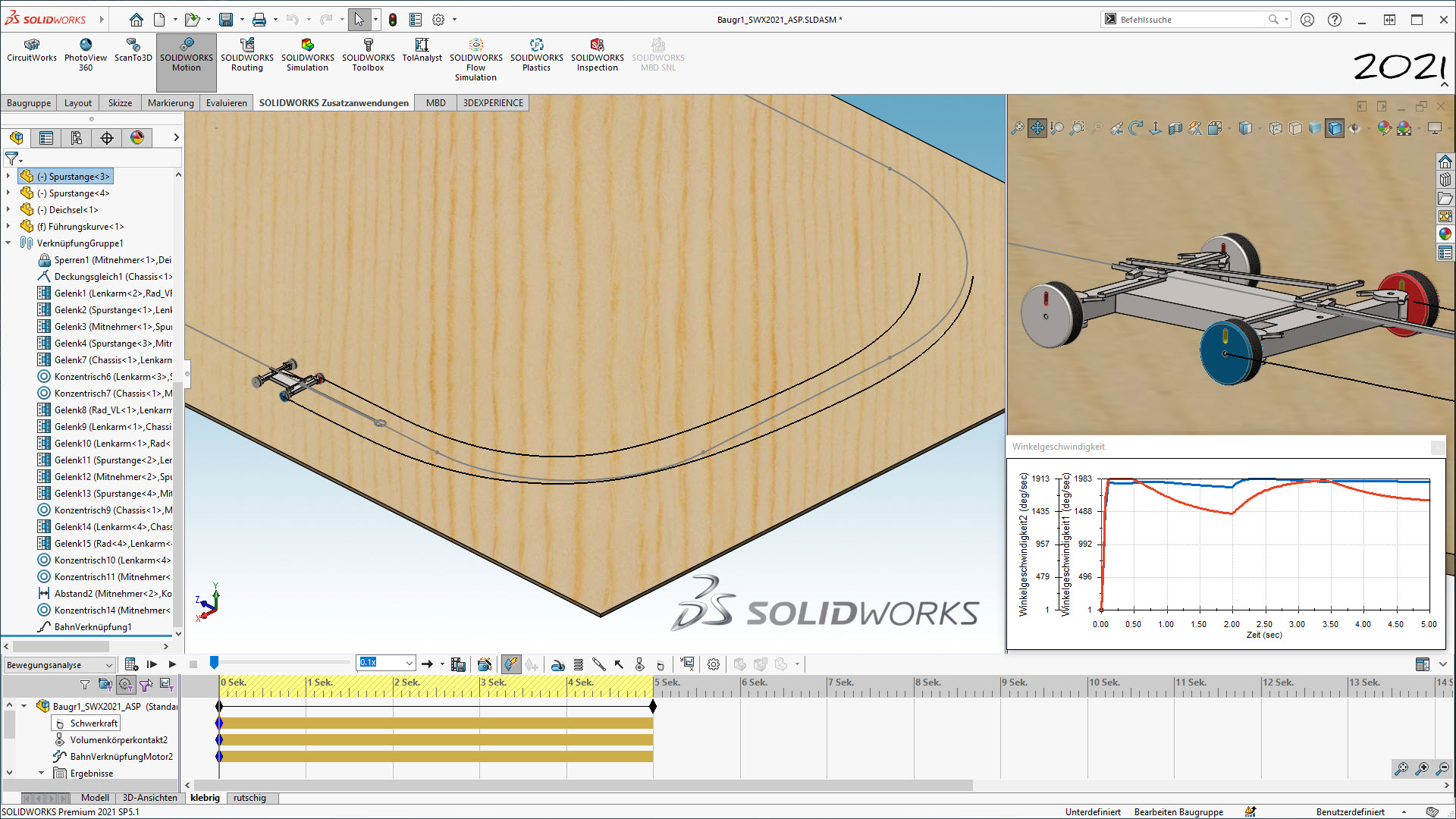
Task: Switch to the Evaluieren tab
Action: 227,103
